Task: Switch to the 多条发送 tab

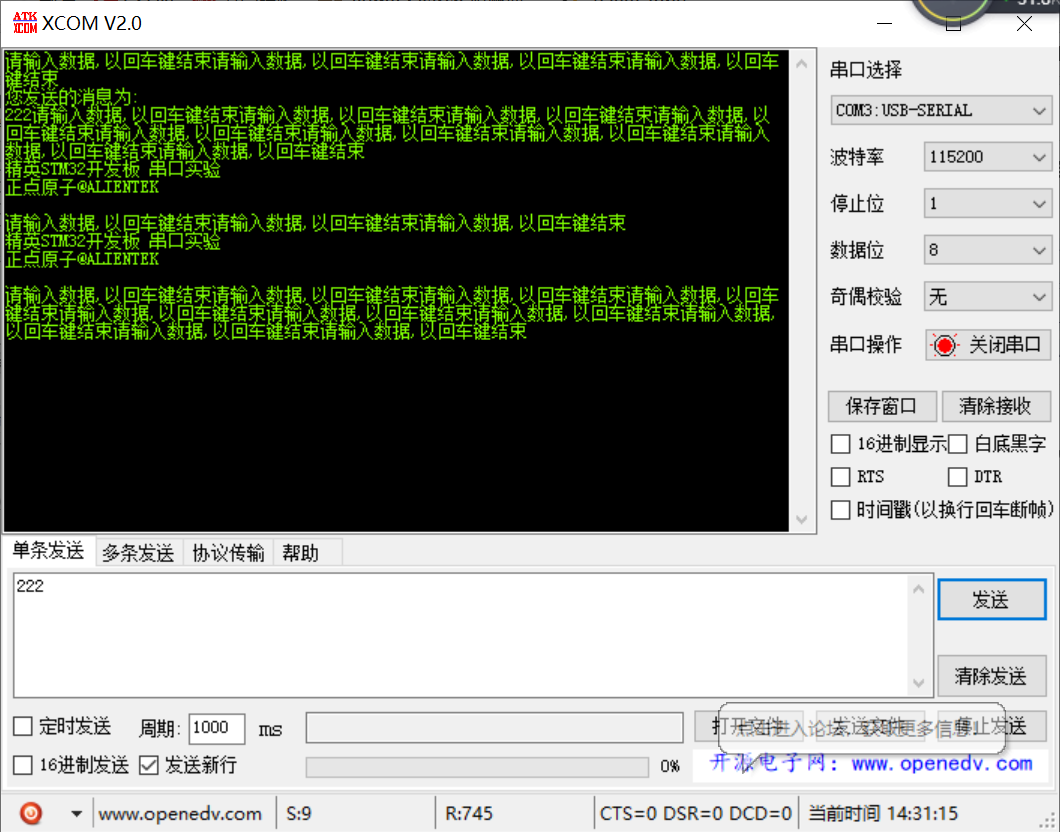Action: coord(138,551)
